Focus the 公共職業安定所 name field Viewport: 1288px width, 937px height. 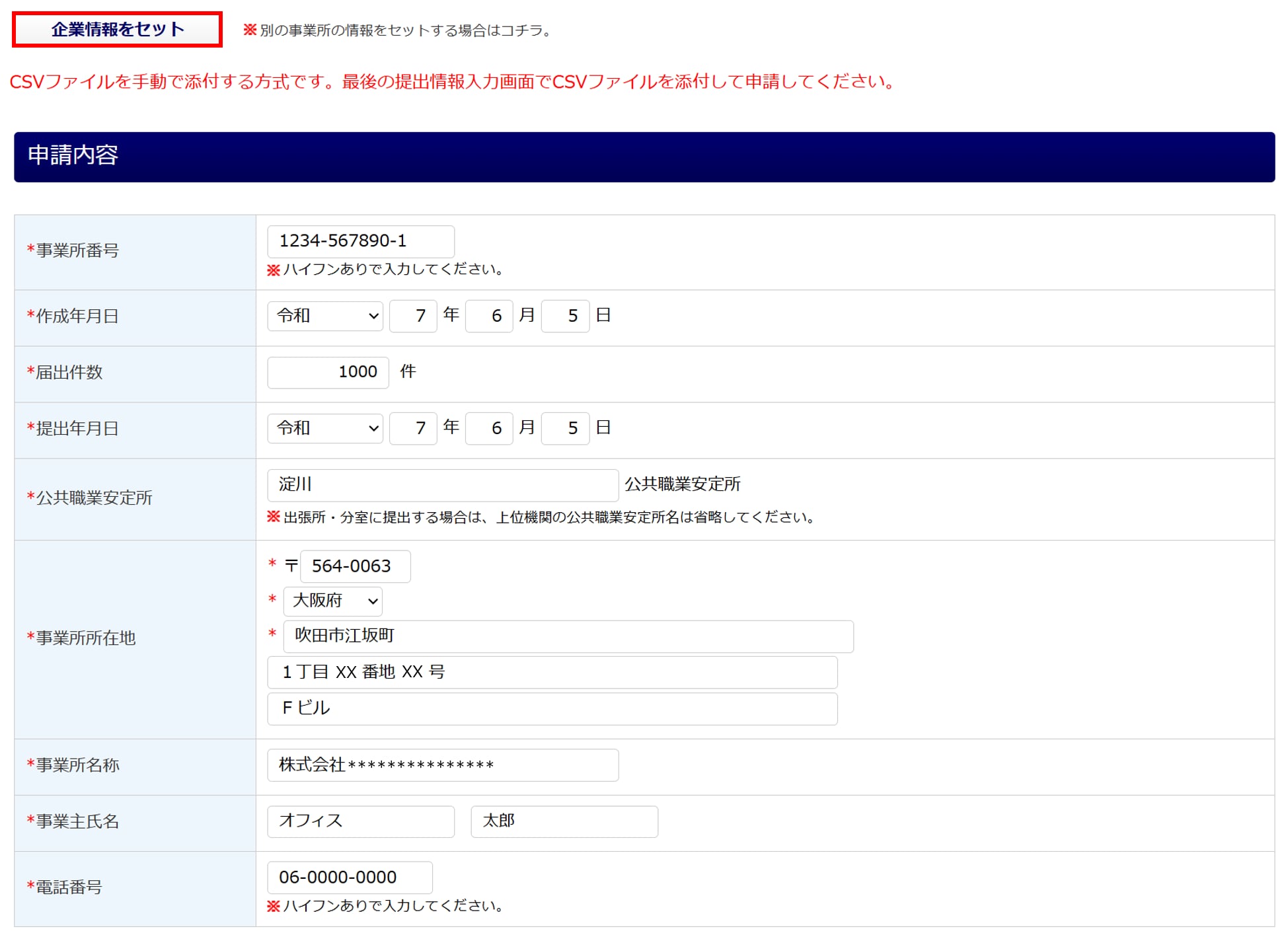(442, 484)
